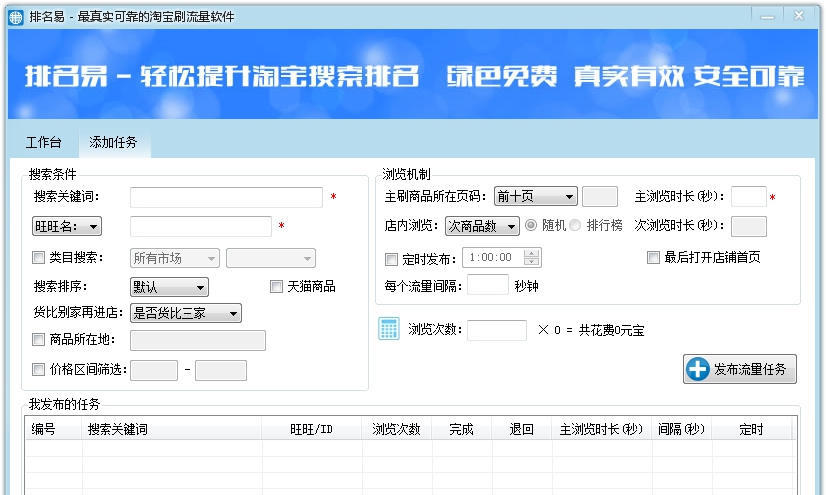Choose the 排行榜 radio option
This screenshot has height=495, width=826.
[575, 226]
